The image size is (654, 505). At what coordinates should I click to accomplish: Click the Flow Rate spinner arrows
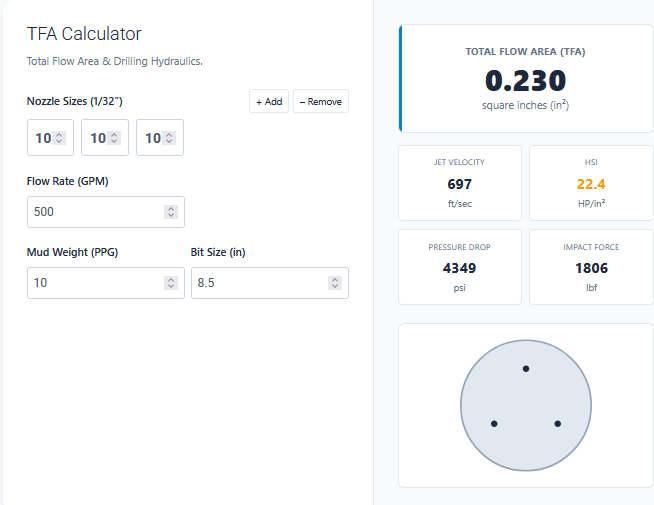pyautogui.click(x=171, y=212)
